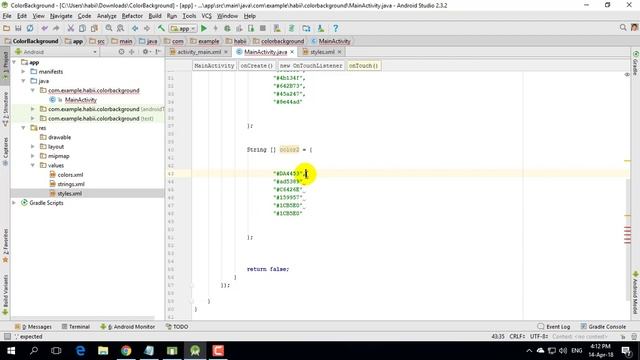The width and height of the screenshot is (640, 360).
Task: Toggle the Structure side tool window
Action: click(5, 109)
